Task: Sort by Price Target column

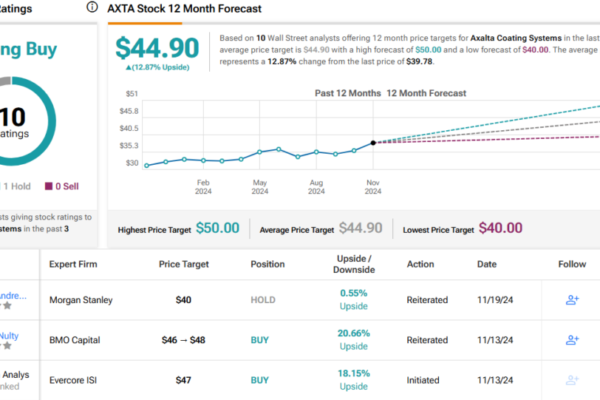Action: coord(184,265)
